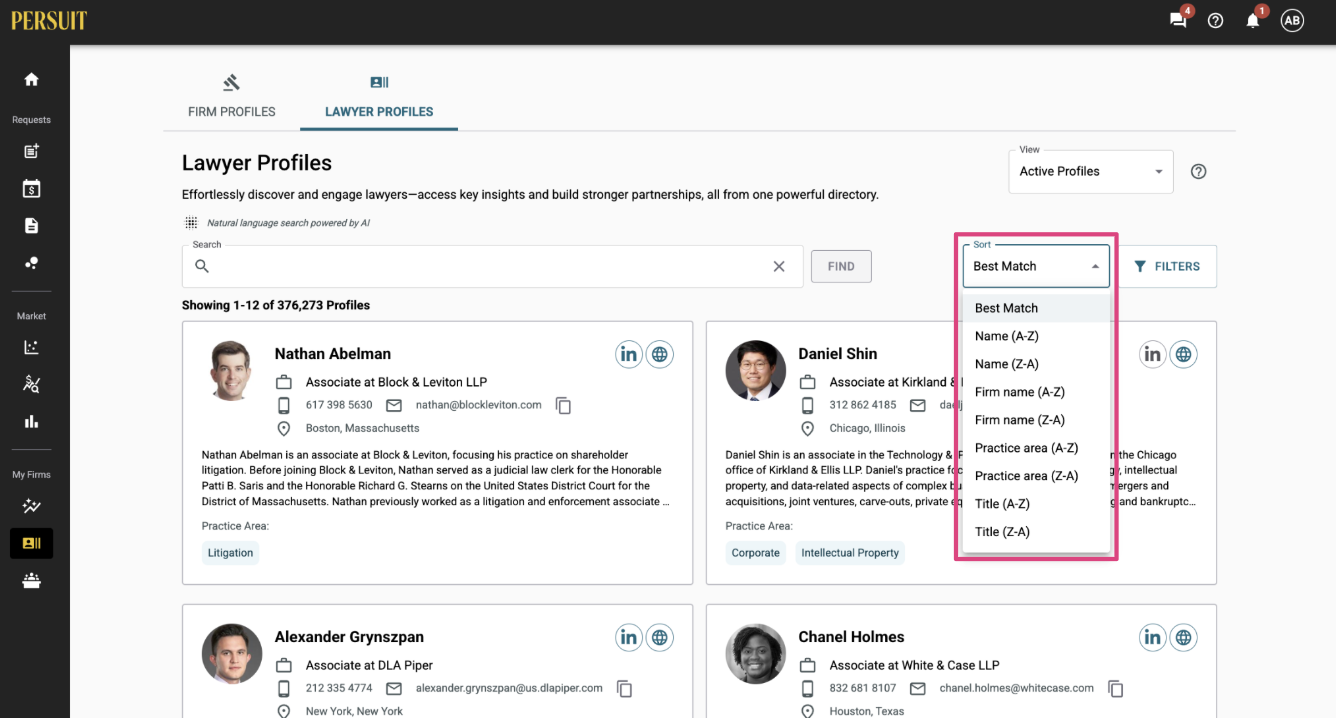Open the help icon in the top bar
The height and width of the screenshot is (718, 1336).
click(x=1215, y=20)
